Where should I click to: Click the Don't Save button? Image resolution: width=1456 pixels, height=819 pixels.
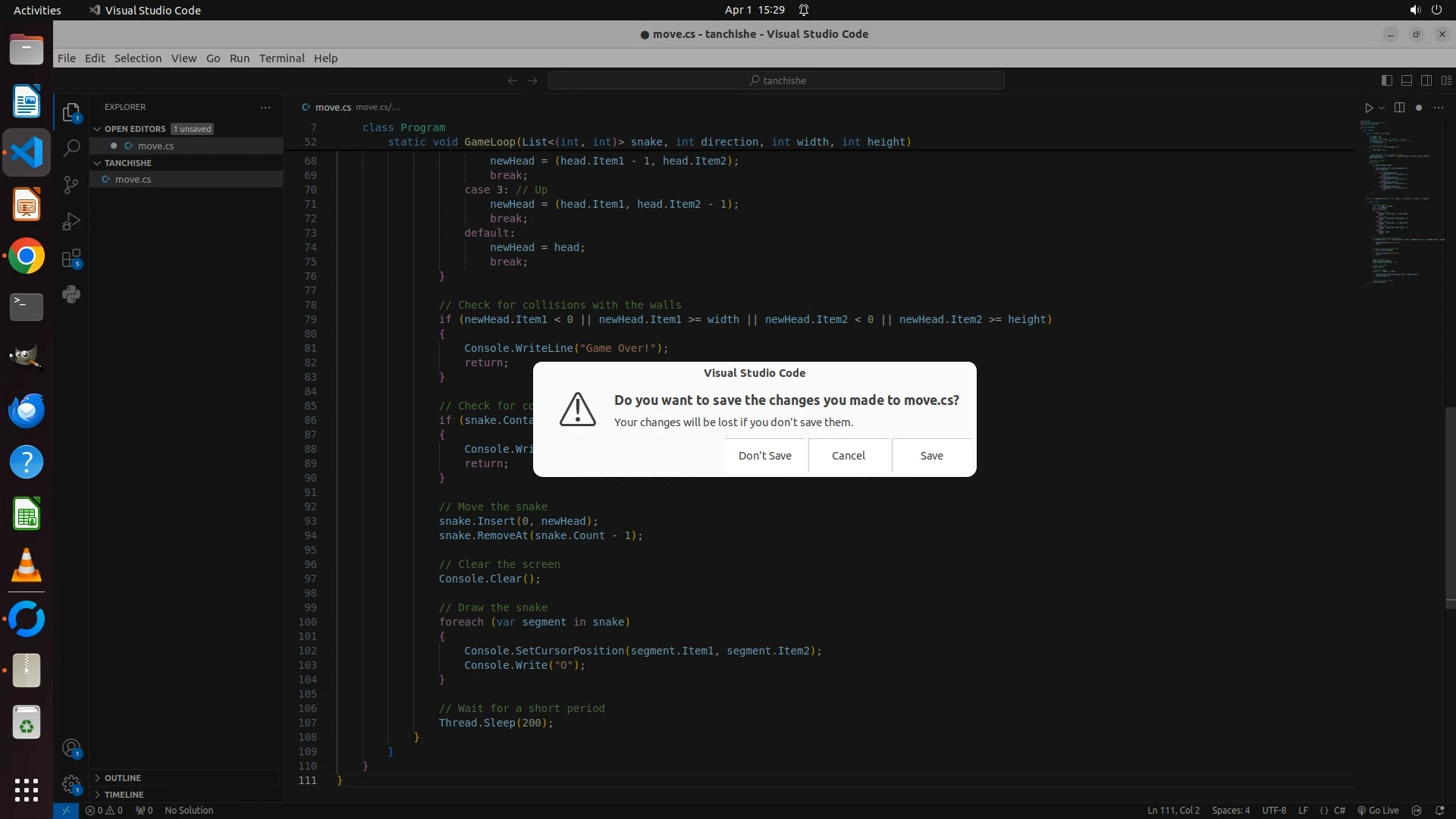click(x=764, y=456)
